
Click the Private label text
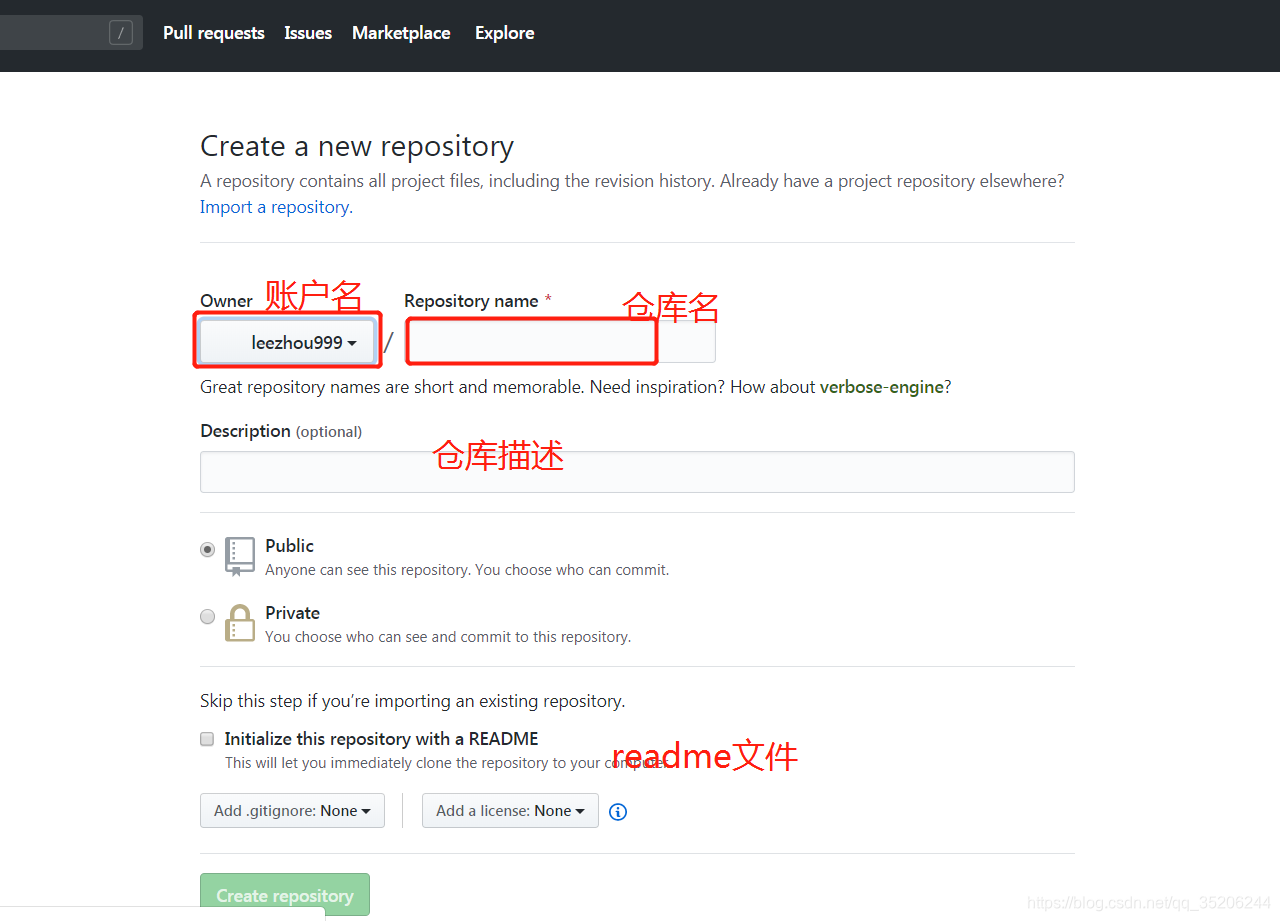coord(292,613)
